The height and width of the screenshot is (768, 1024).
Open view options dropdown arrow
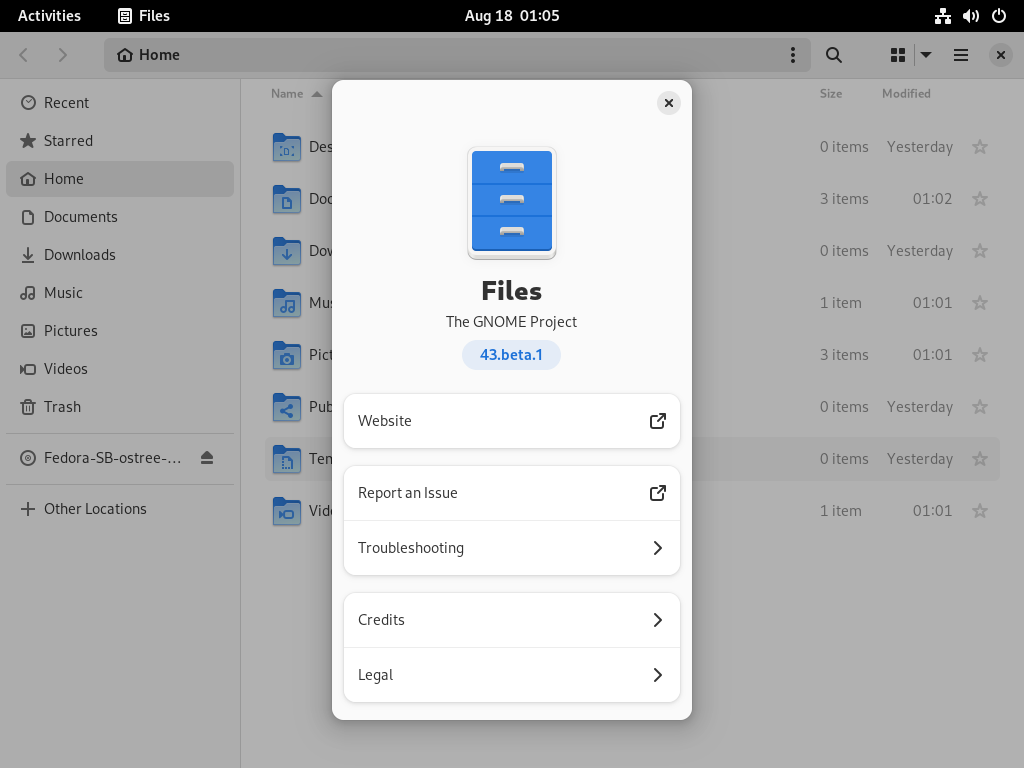click(x=926, y=55)
